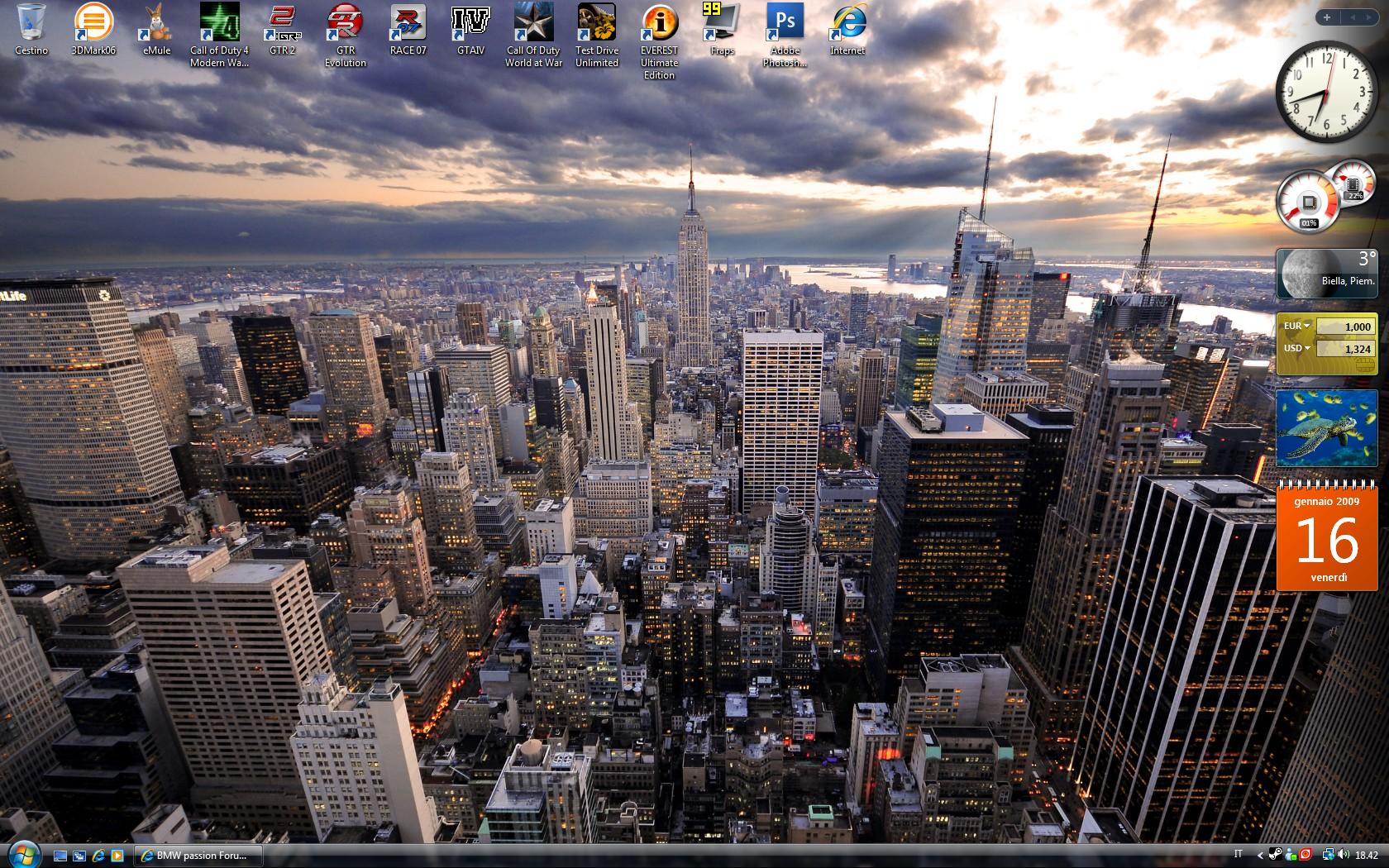The width and height of the screenshot is (1389, 868).
Task: Launch the 3DMark06 desktop shortcut
Action: coord(93,23)
